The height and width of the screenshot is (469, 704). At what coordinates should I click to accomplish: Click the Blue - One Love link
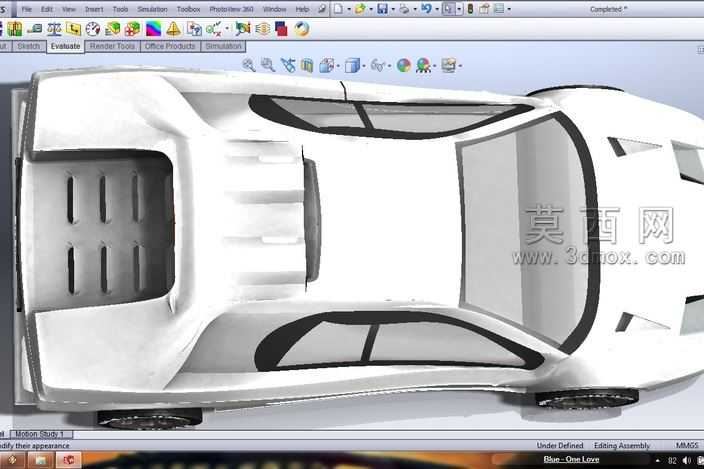click(571, 459)
